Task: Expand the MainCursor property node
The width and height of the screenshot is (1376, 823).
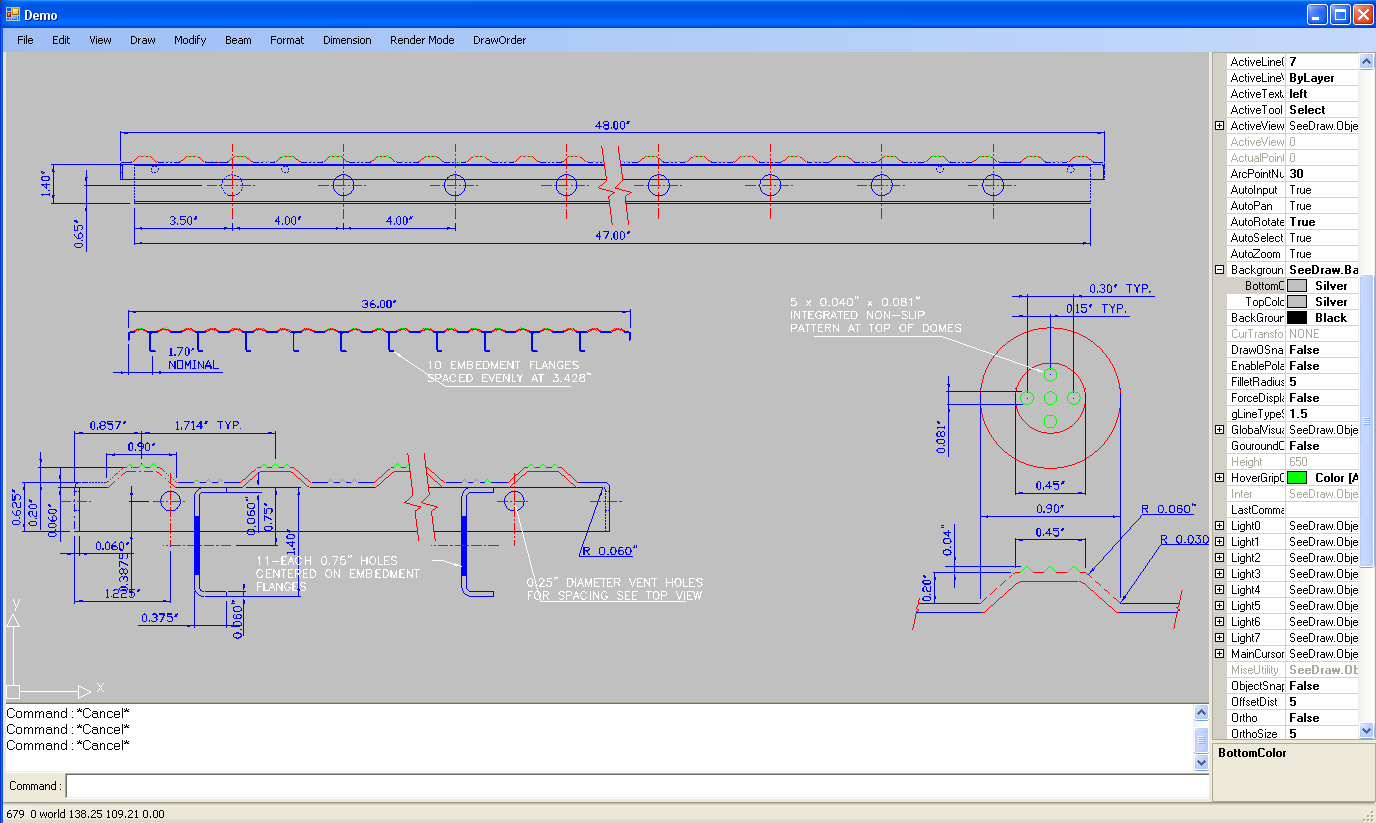Action: 1219,654
